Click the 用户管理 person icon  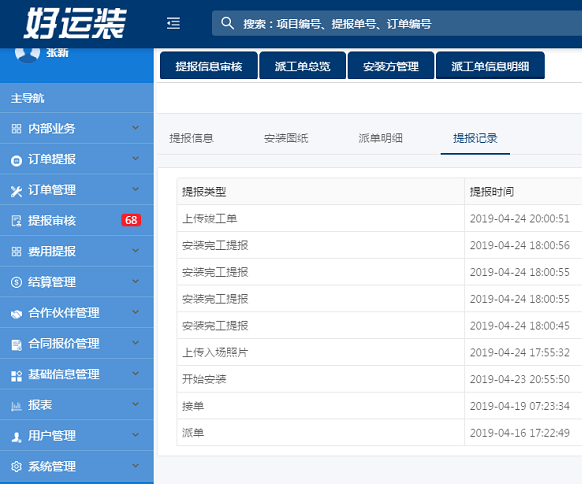pyautogui.click(x=16, y=437)
